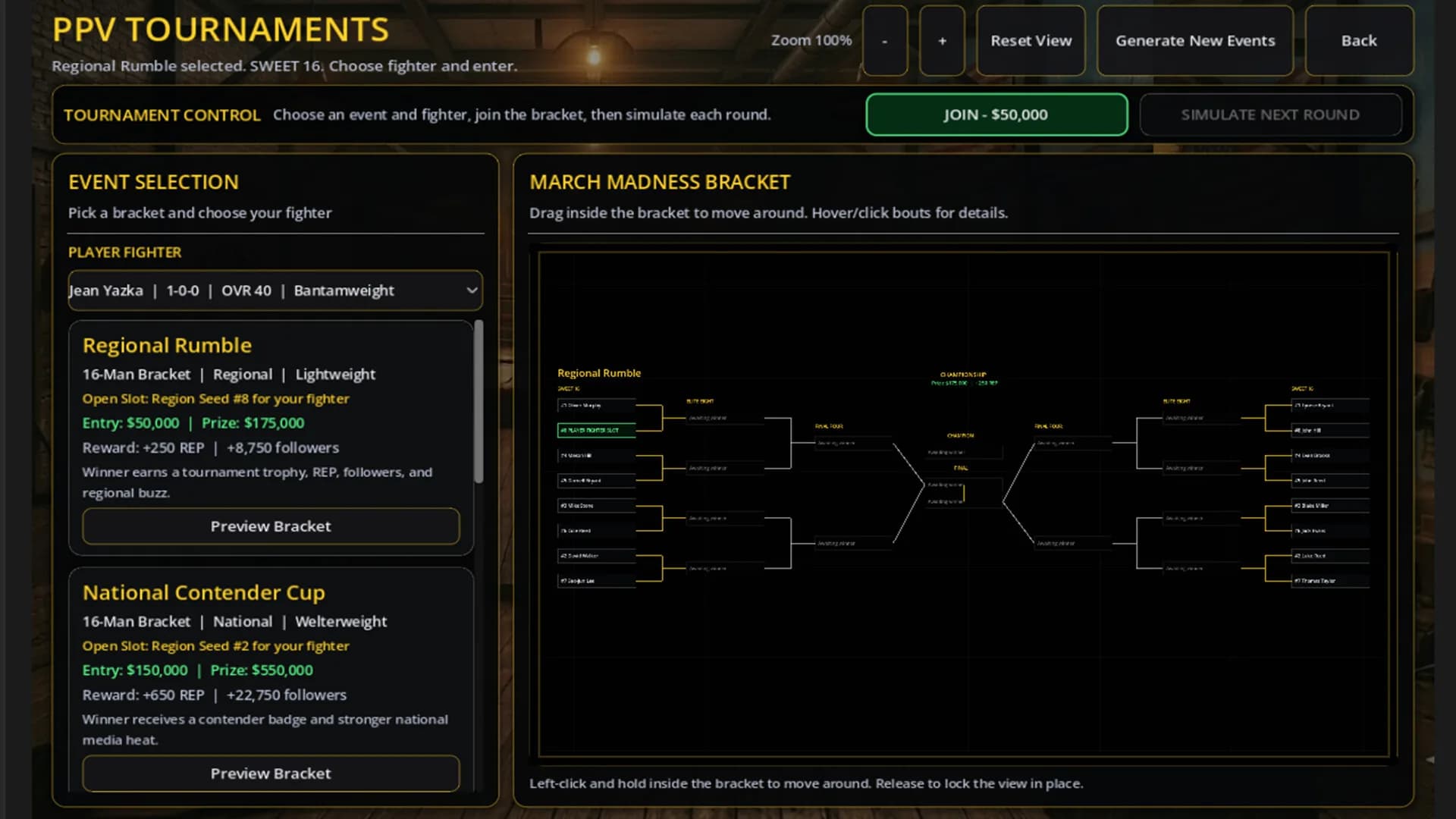This screenshot has height=819, width=1456.
Task: Open the Player Fighter dropdown
Action: pyautogui.click(x=275, y=290)
